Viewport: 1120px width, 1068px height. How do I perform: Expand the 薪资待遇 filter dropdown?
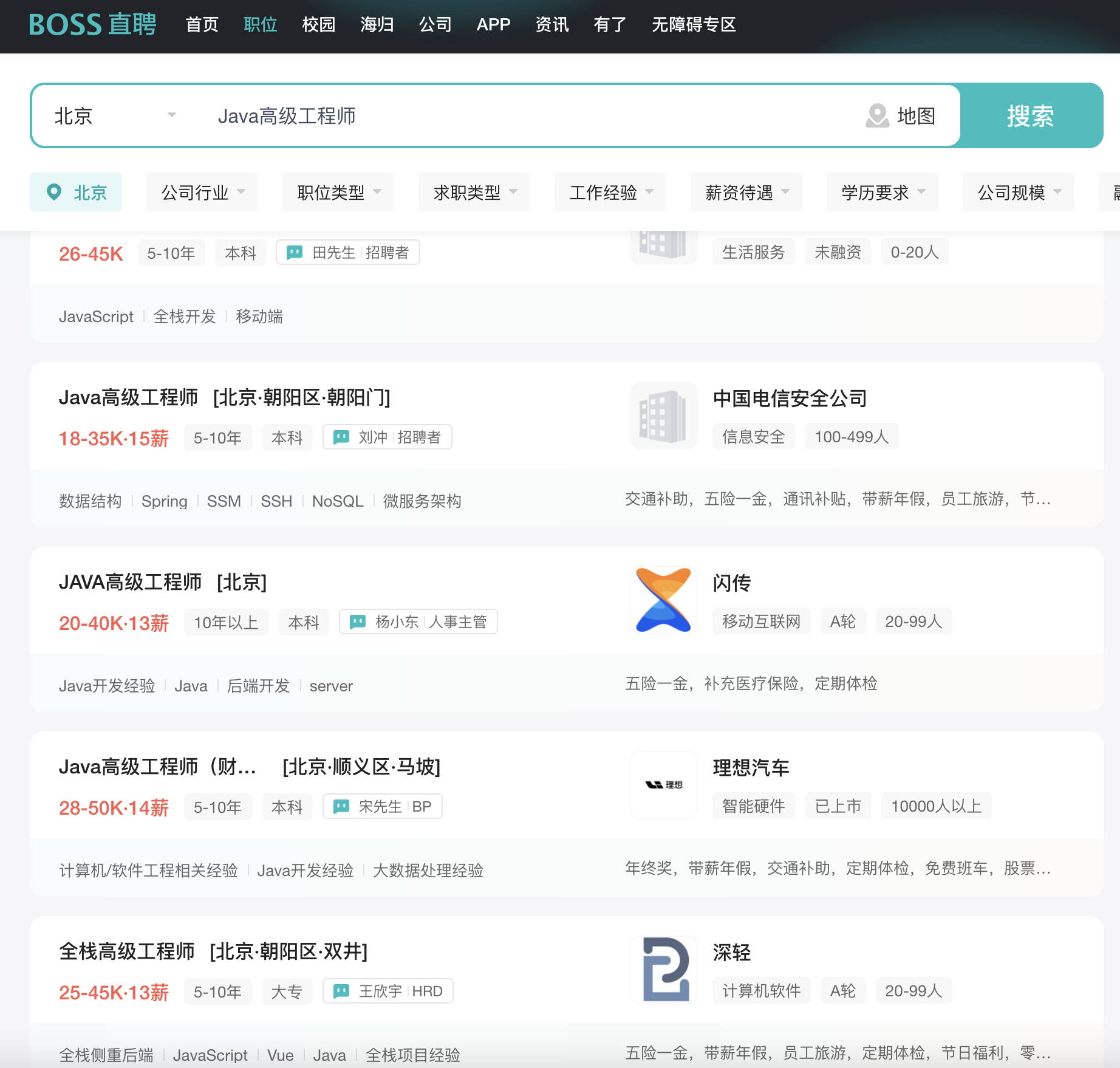(746, 193)
